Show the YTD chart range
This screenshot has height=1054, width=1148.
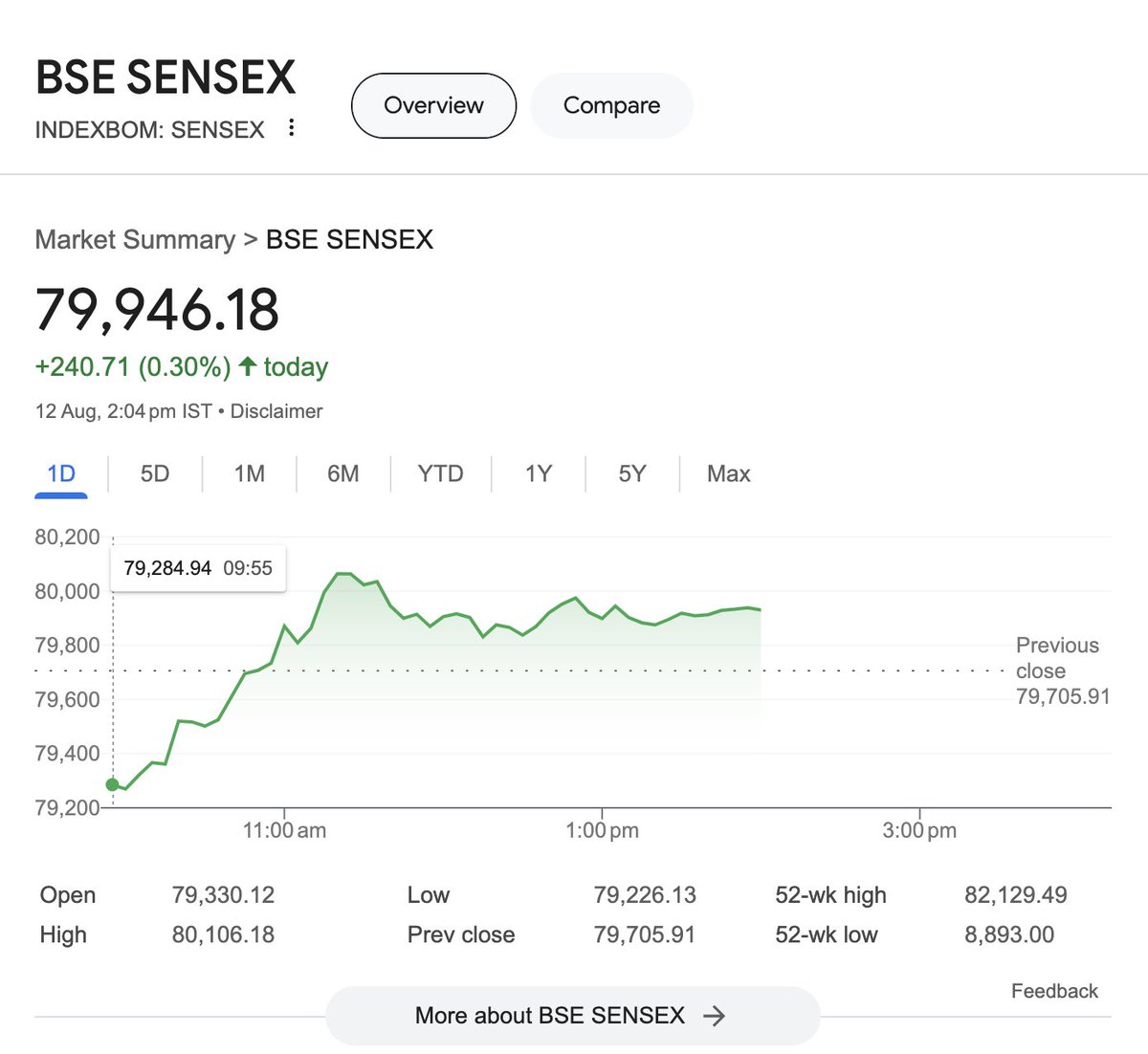pos(441,474)
